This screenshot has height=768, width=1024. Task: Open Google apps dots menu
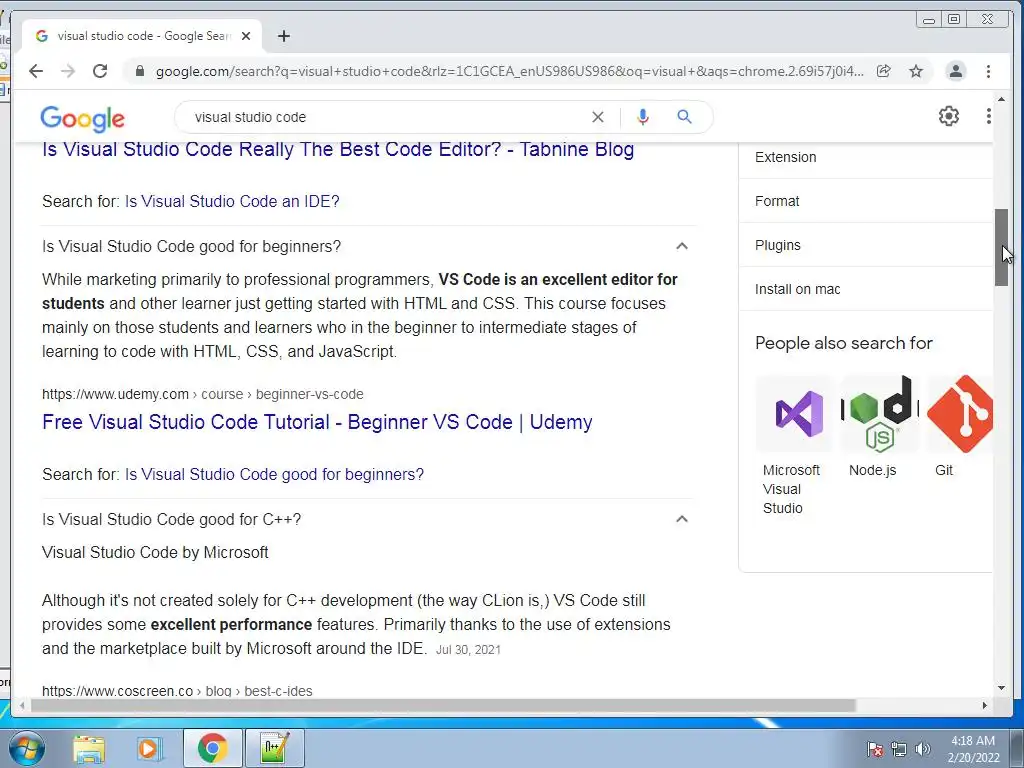pos(989,116)
